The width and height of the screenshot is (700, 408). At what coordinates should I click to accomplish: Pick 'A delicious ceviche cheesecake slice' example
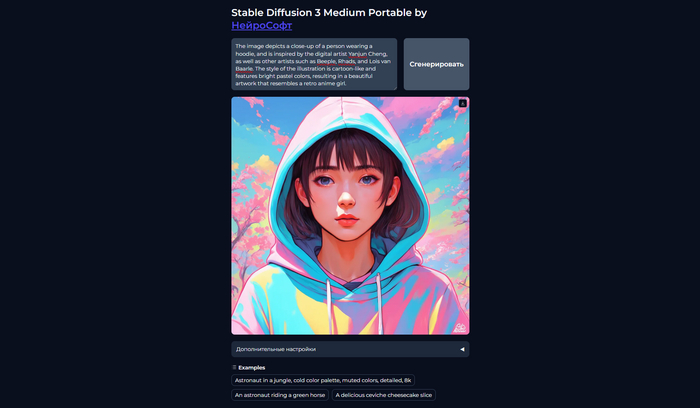click(x=383, y=395)
